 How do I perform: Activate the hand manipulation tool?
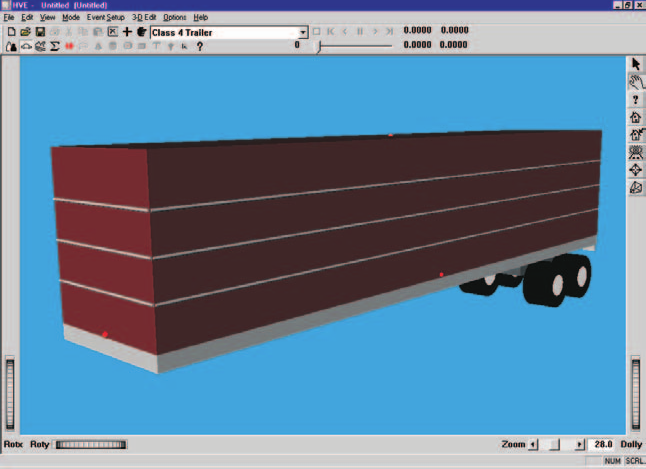[x=636, y=82]
